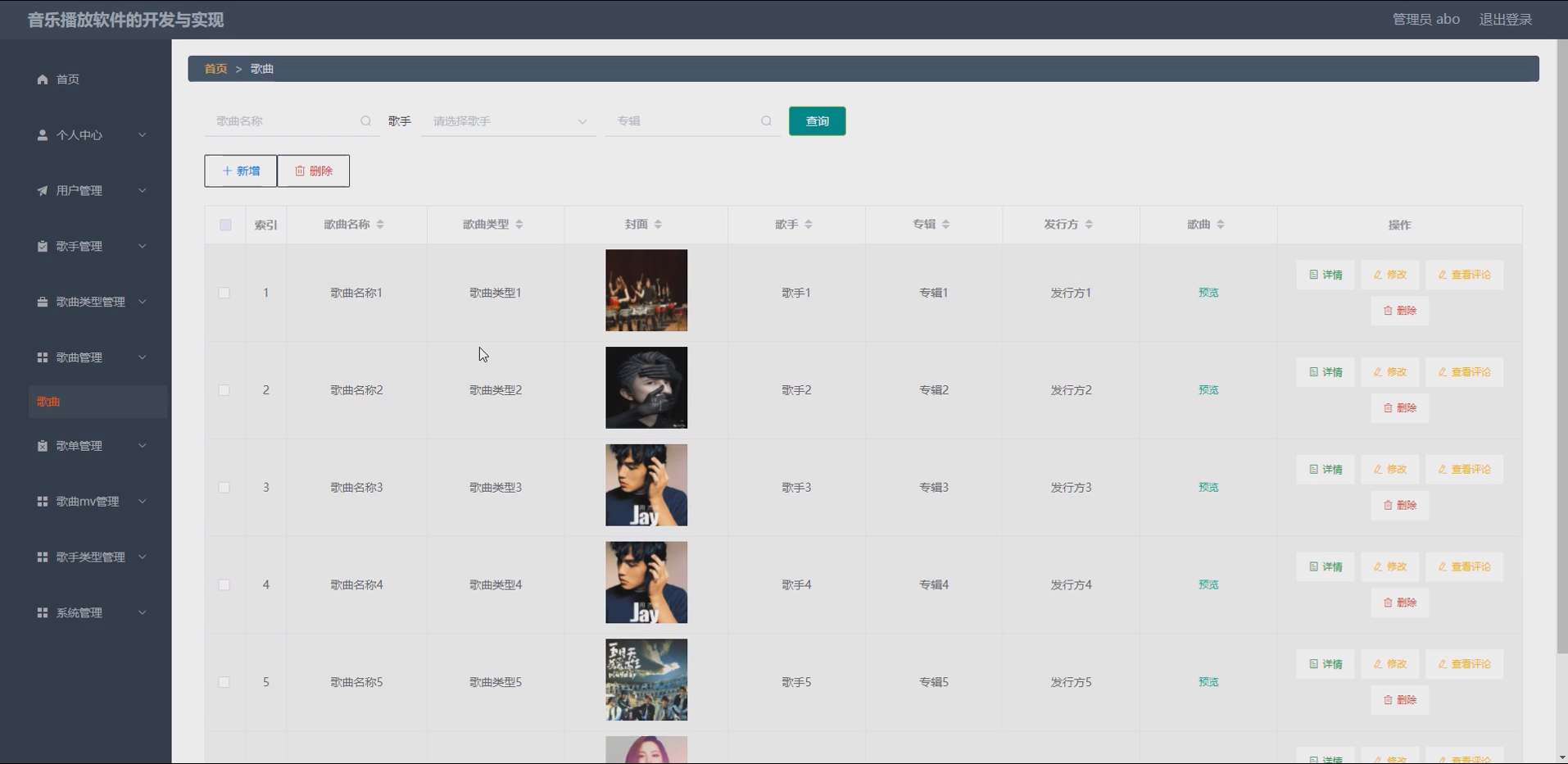Click the grid icon beside 歌手类型管理

tap(43, 557)
